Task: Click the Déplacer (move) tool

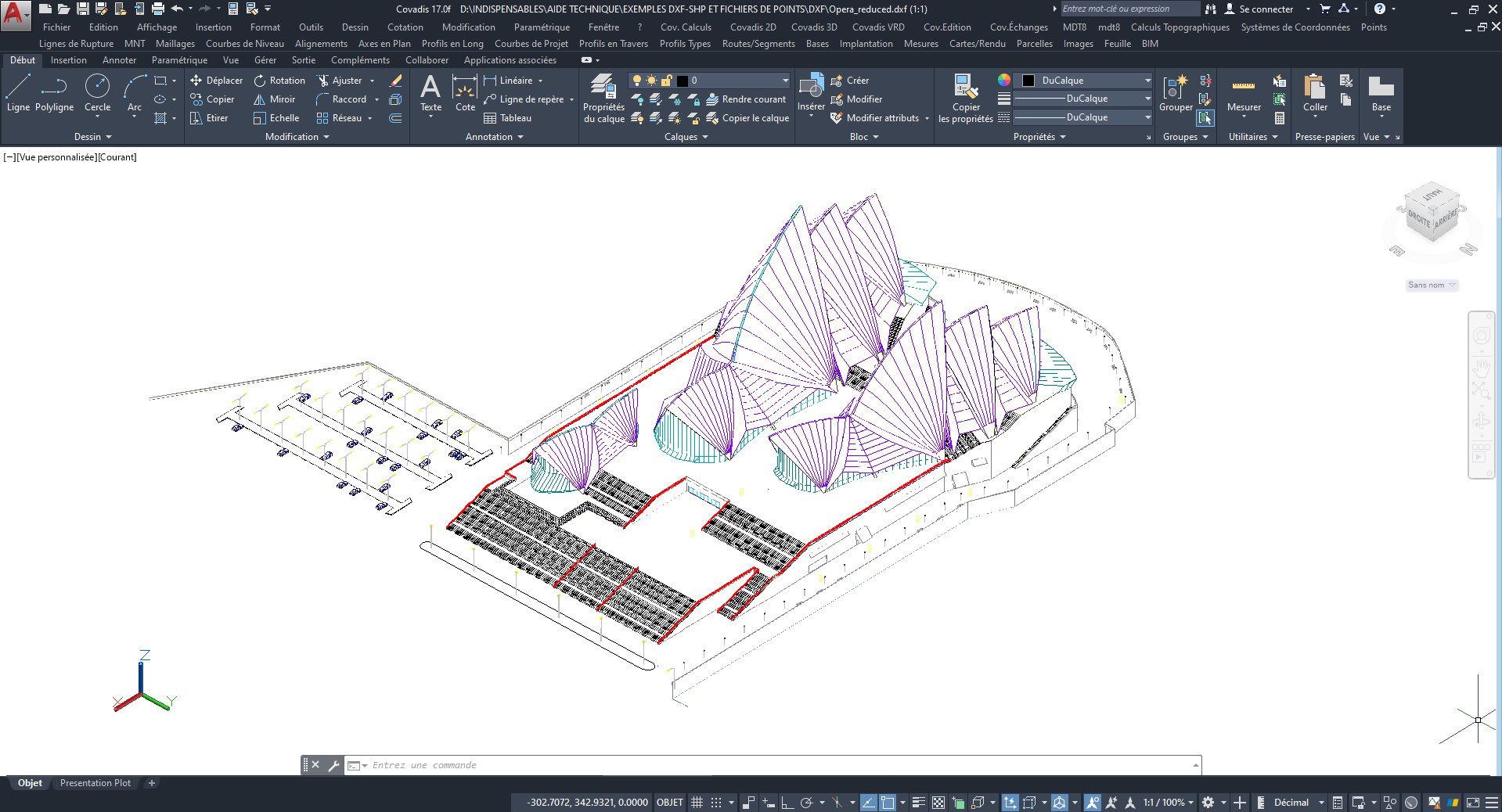Action: pos(216,81)
